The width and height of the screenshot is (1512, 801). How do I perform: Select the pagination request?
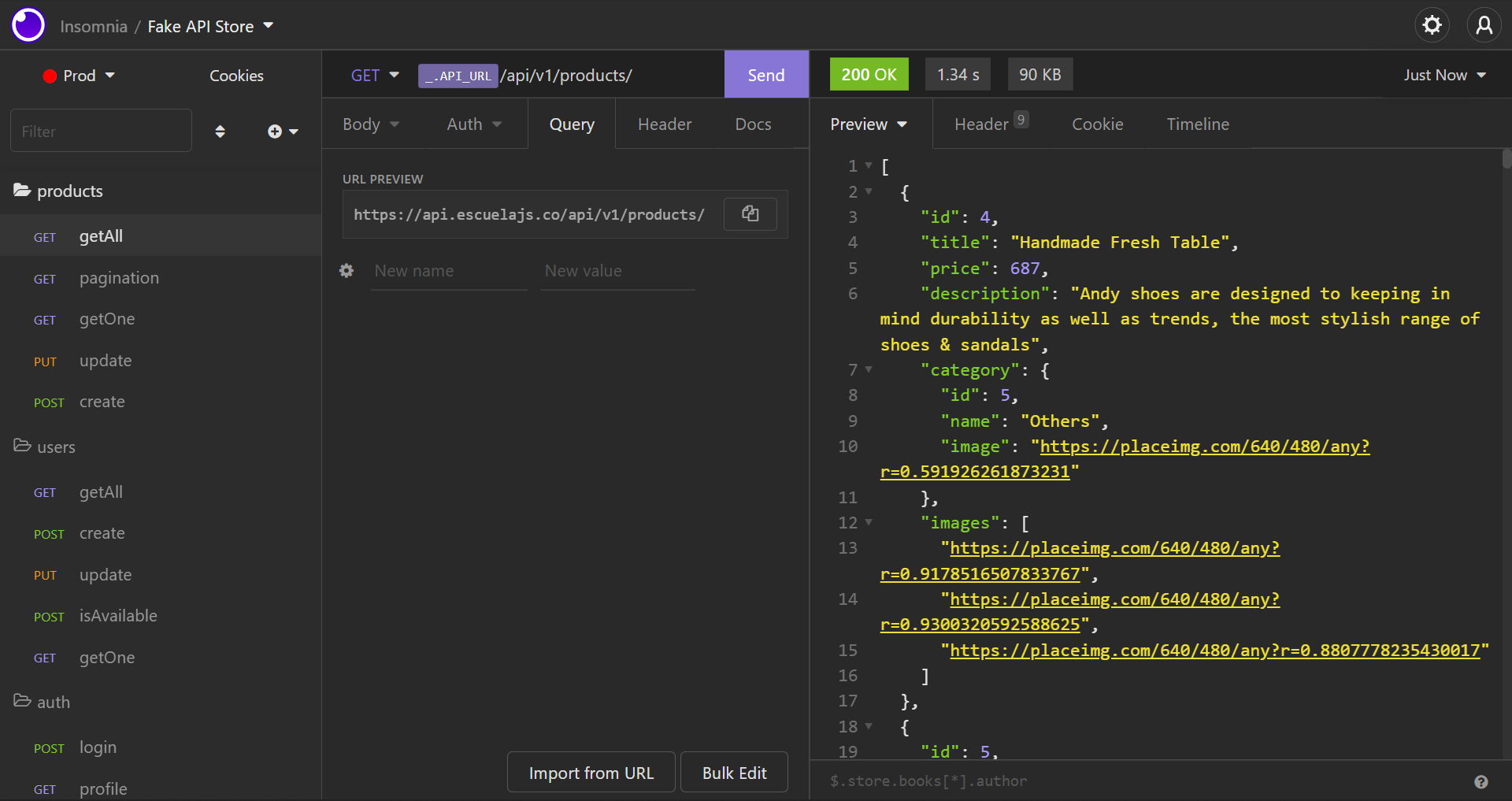coord(161,277)
